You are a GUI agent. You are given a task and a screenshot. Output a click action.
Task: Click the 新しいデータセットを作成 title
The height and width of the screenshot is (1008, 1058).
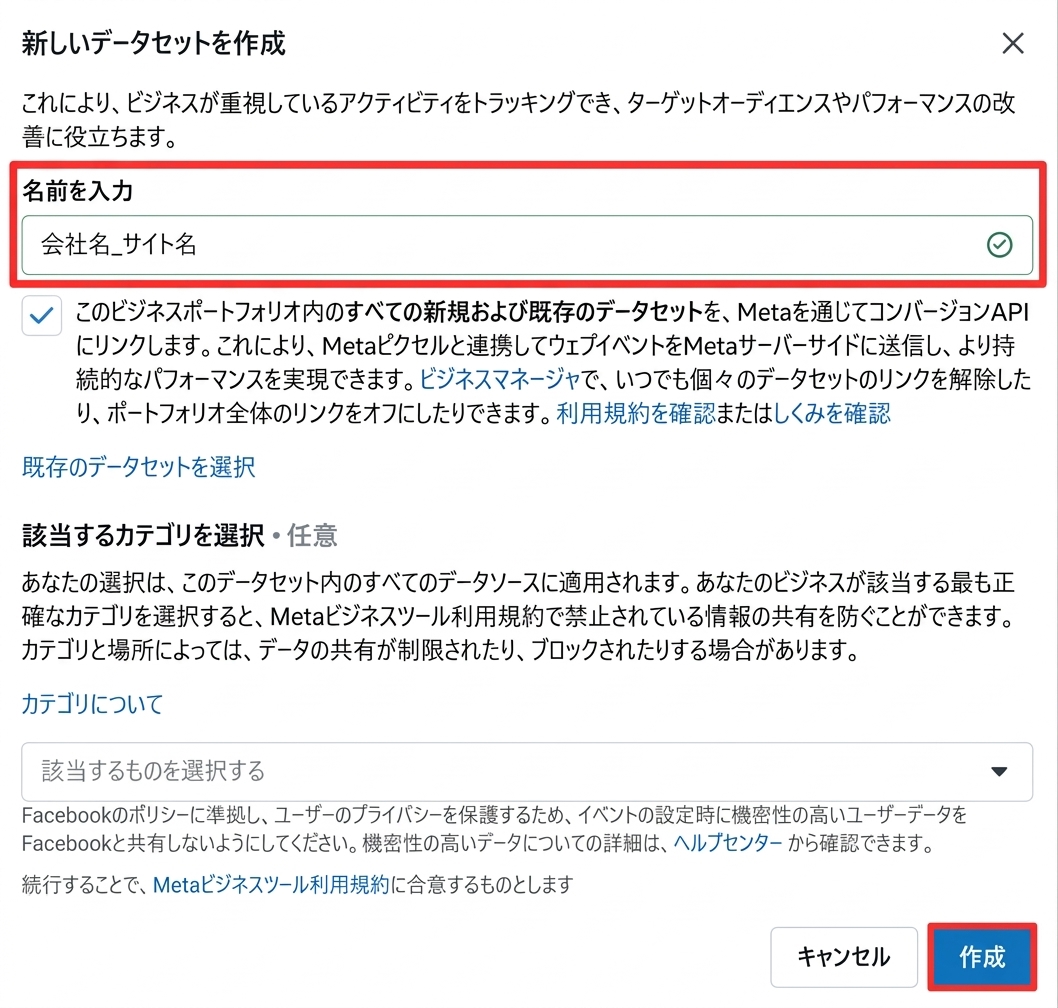tap(154, 43)
